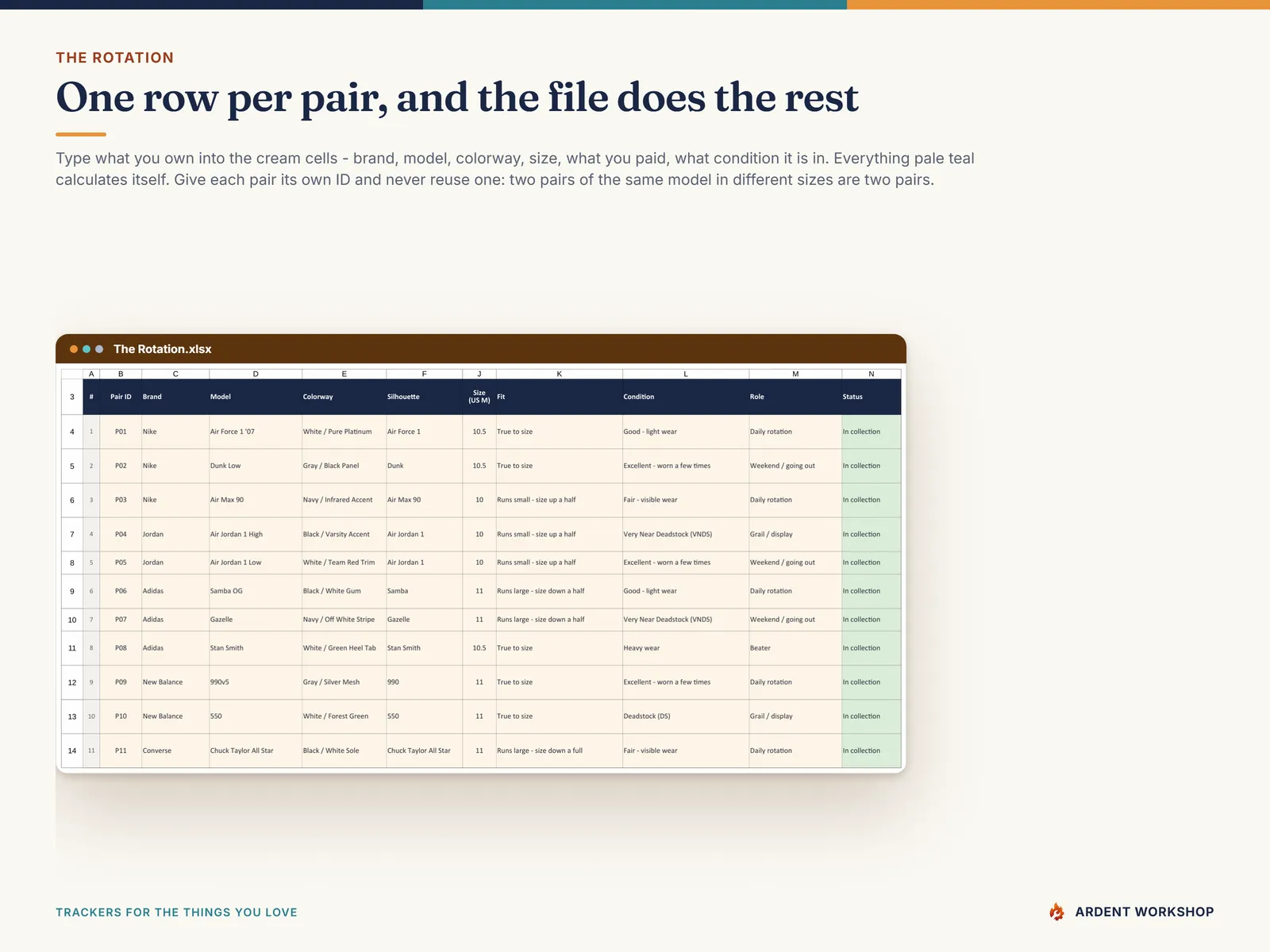Click 'Runs large - size down a full' cell

point(559,750)
